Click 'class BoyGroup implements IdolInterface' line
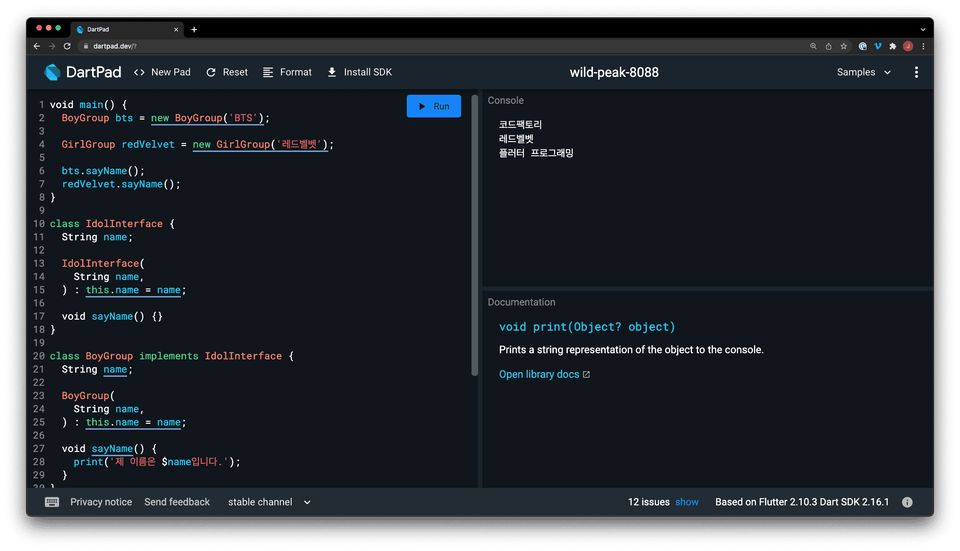 pos(171,356)
